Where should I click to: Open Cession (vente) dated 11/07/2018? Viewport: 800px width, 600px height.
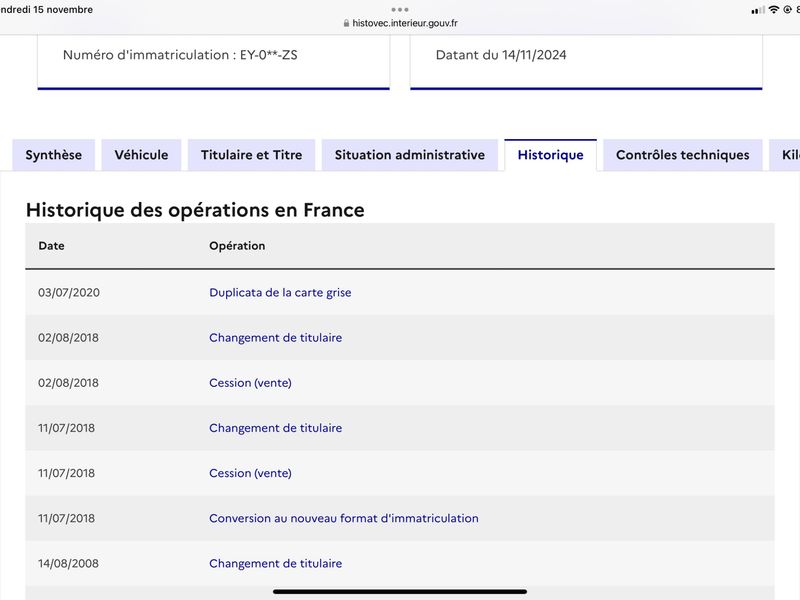(x=251, y=473)
